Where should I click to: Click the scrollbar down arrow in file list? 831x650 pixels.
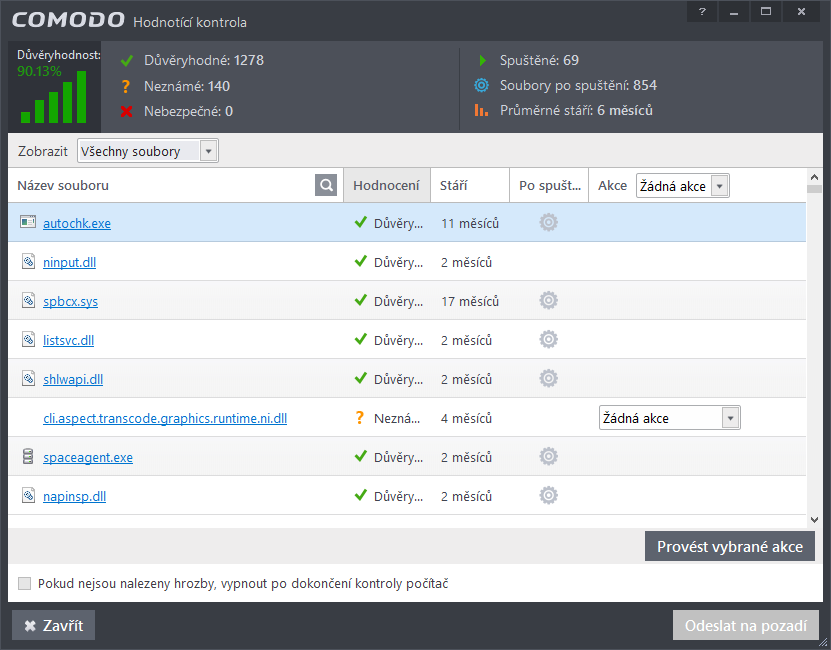[x=814, y=519]
